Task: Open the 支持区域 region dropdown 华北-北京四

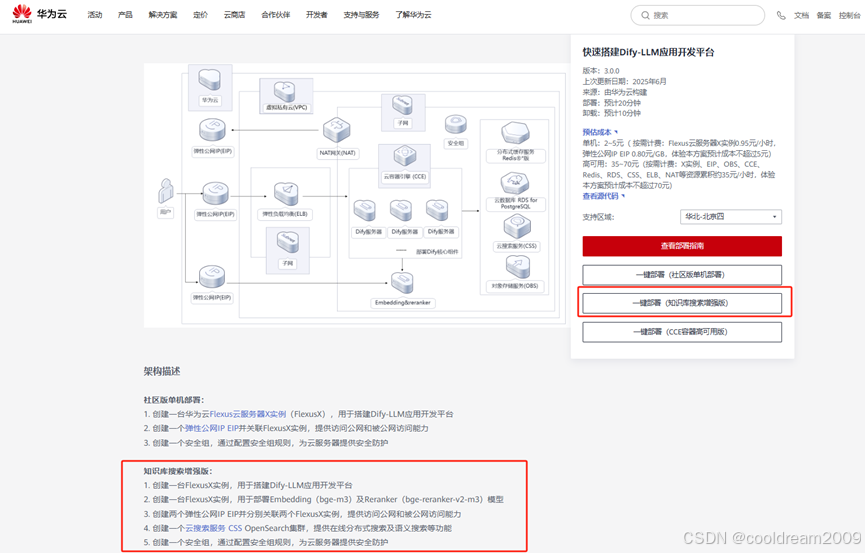Action: point(731,217)
